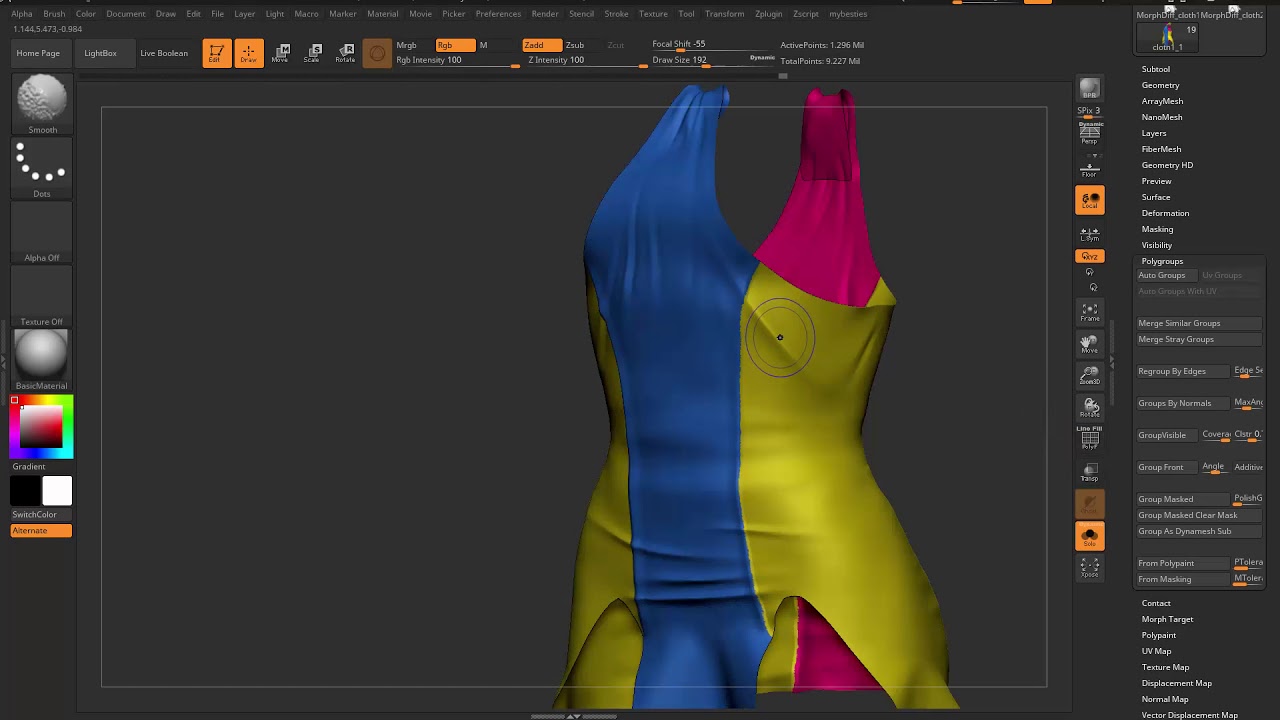
Task: Activate the Draw mode button
Action: (248, 53)
